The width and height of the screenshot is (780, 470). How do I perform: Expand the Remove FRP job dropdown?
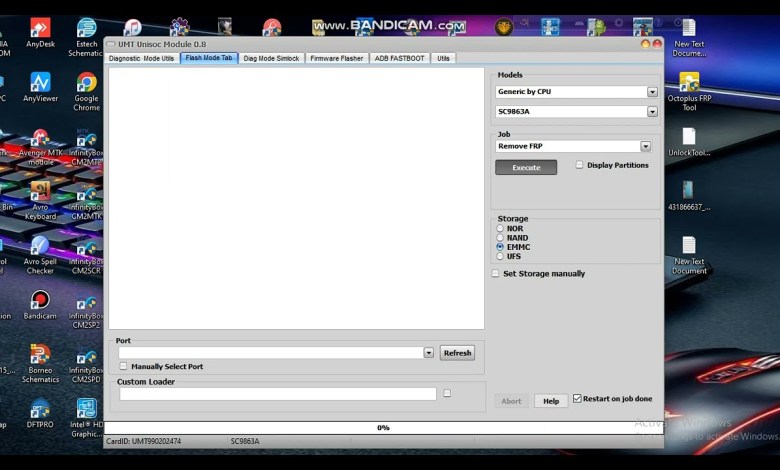[x=645, y=146]
